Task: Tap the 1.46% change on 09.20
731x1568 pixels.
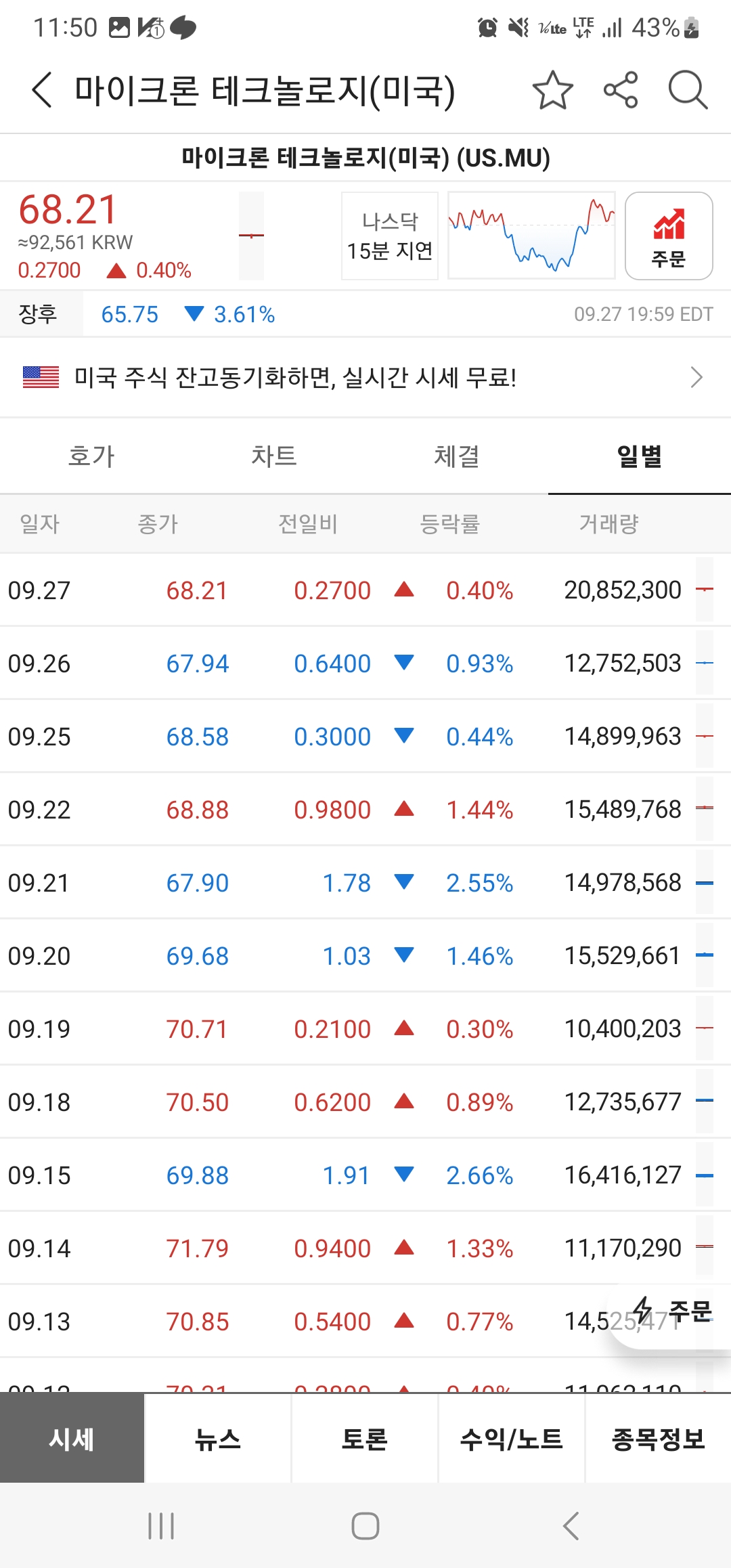Action: 479,956
